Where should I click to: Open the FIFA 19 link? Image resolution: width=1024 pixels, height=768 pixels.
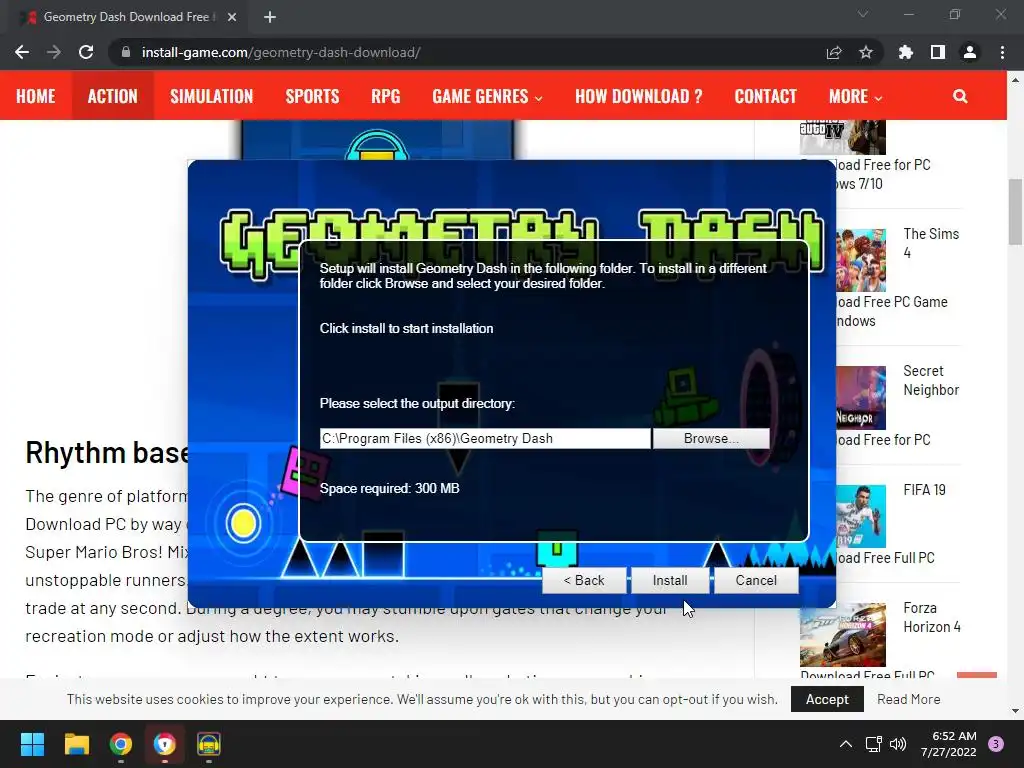pyautogui.click(x=924, y=490)
